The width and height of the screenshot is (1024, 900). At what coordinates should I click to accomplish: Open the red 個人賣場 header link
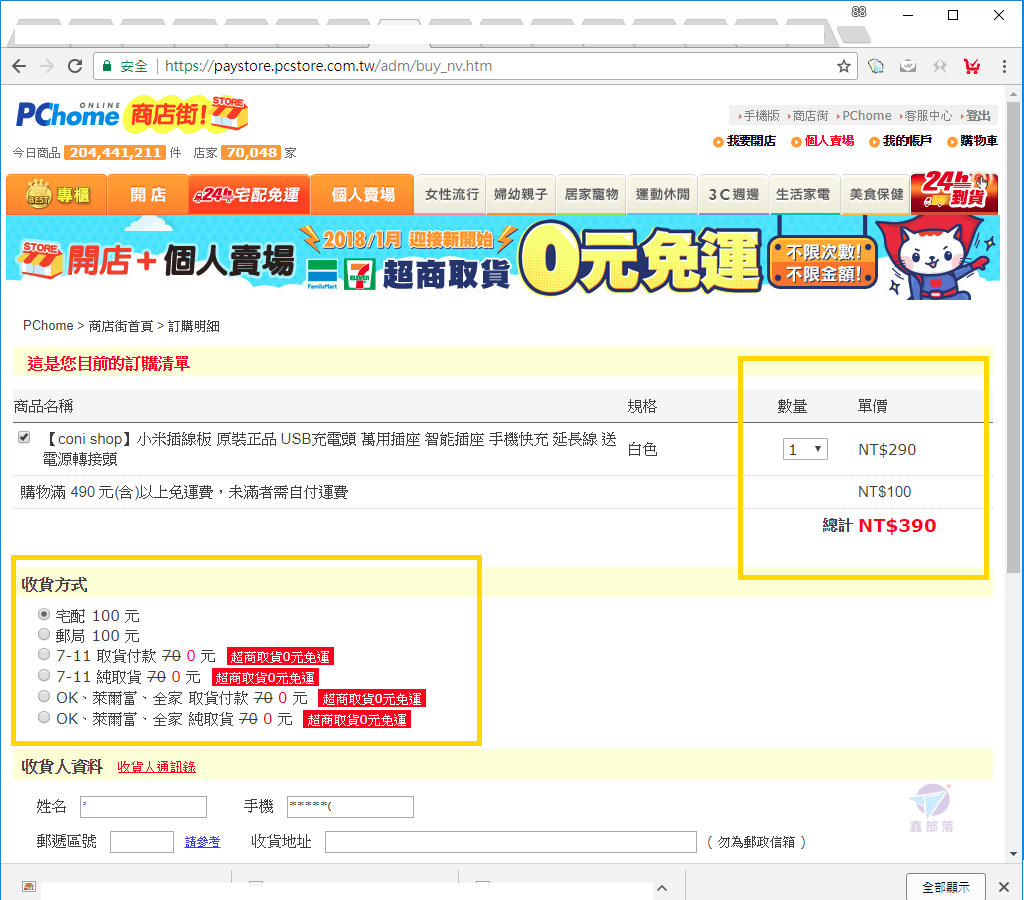coord(829,141)
